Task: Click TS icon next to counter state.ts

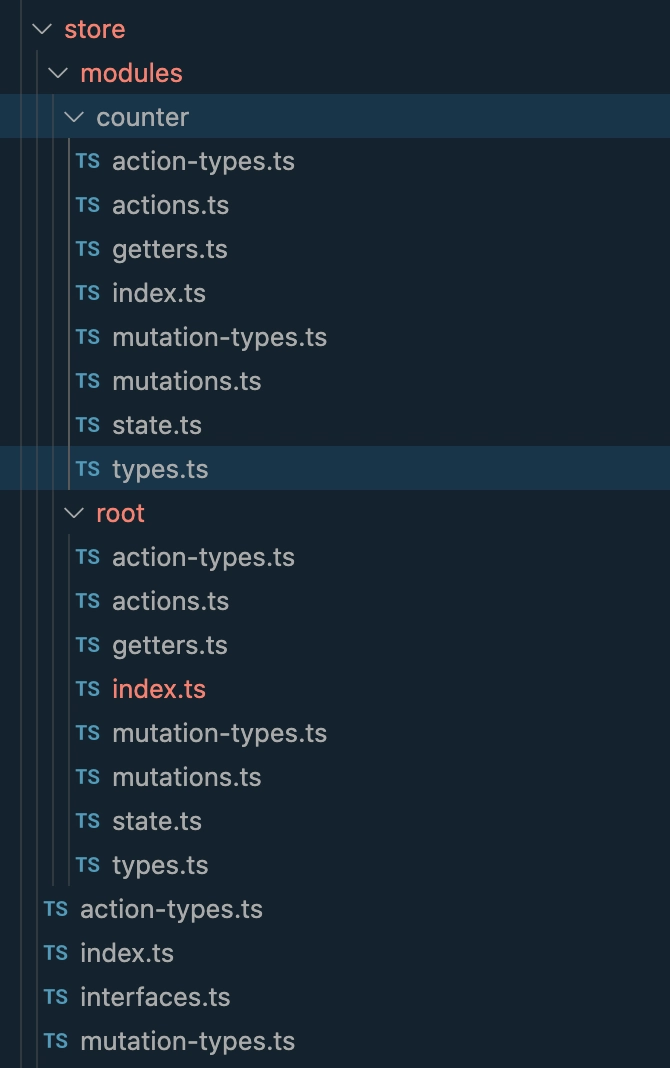Action: point(88,425)
